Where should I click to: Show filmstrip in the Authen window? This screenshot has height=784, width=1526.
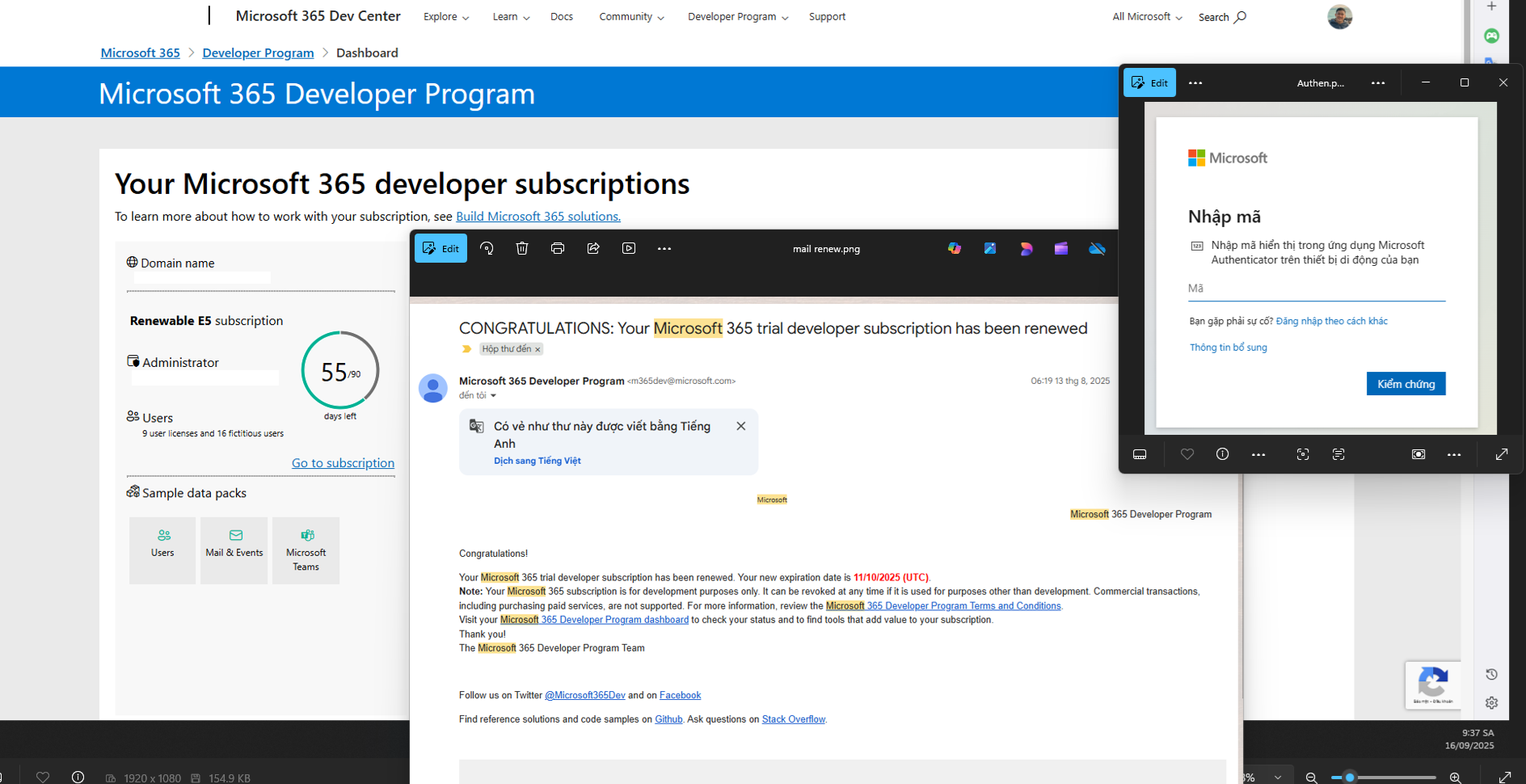point(1140,454)
